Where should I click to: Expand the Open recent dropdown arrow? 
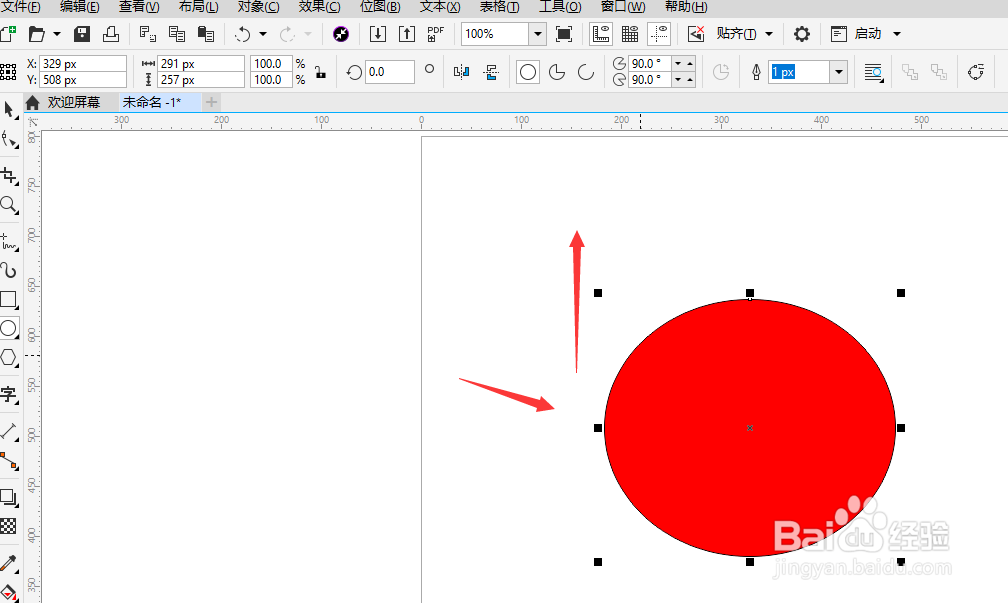(57, 34)
